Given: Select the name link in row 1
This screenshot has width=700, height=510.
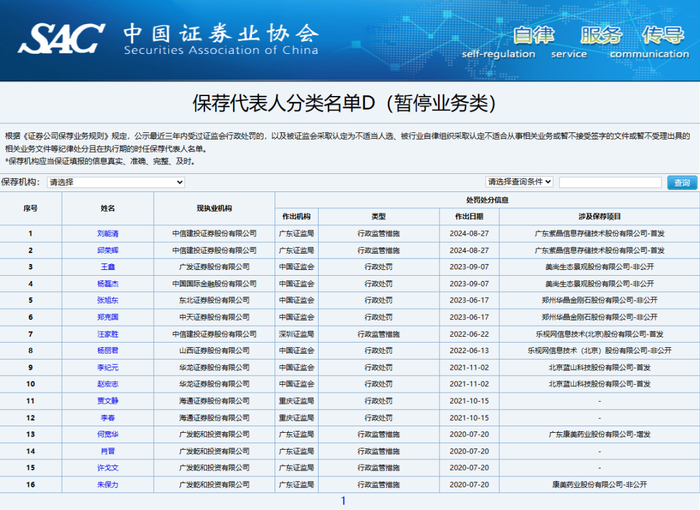Looking at the screenshot, I should [x=107, y=233].
